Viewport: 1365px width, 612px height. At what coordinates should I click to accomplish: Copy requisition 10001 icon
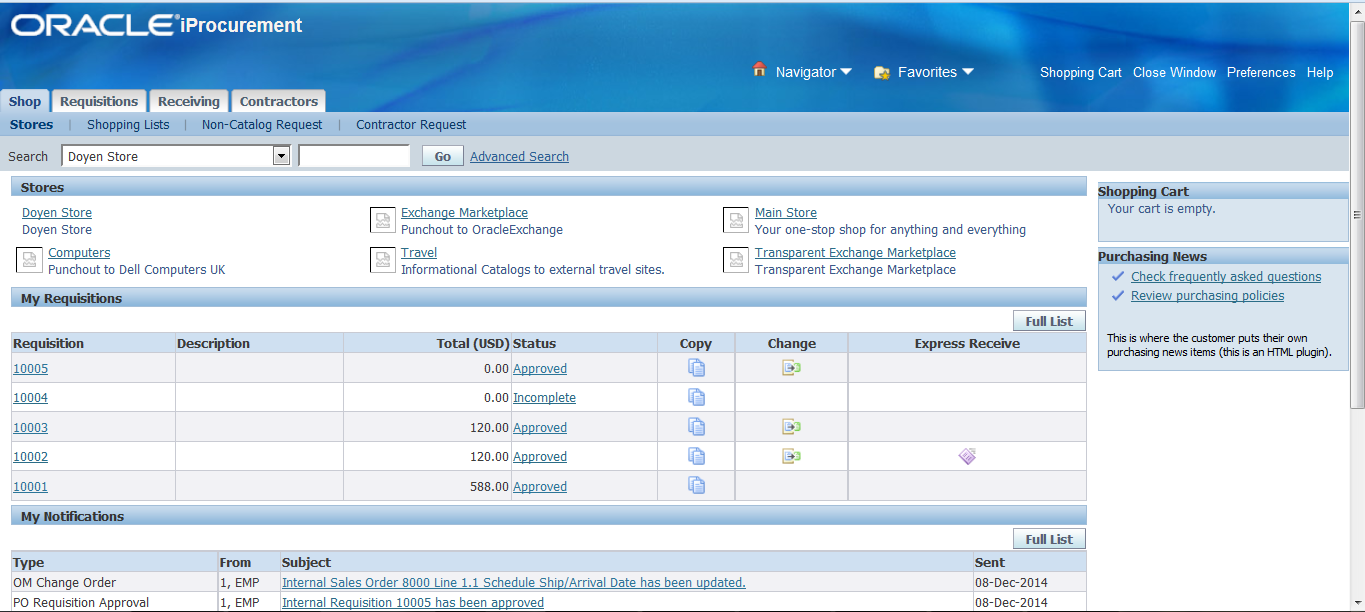(696, 486)
